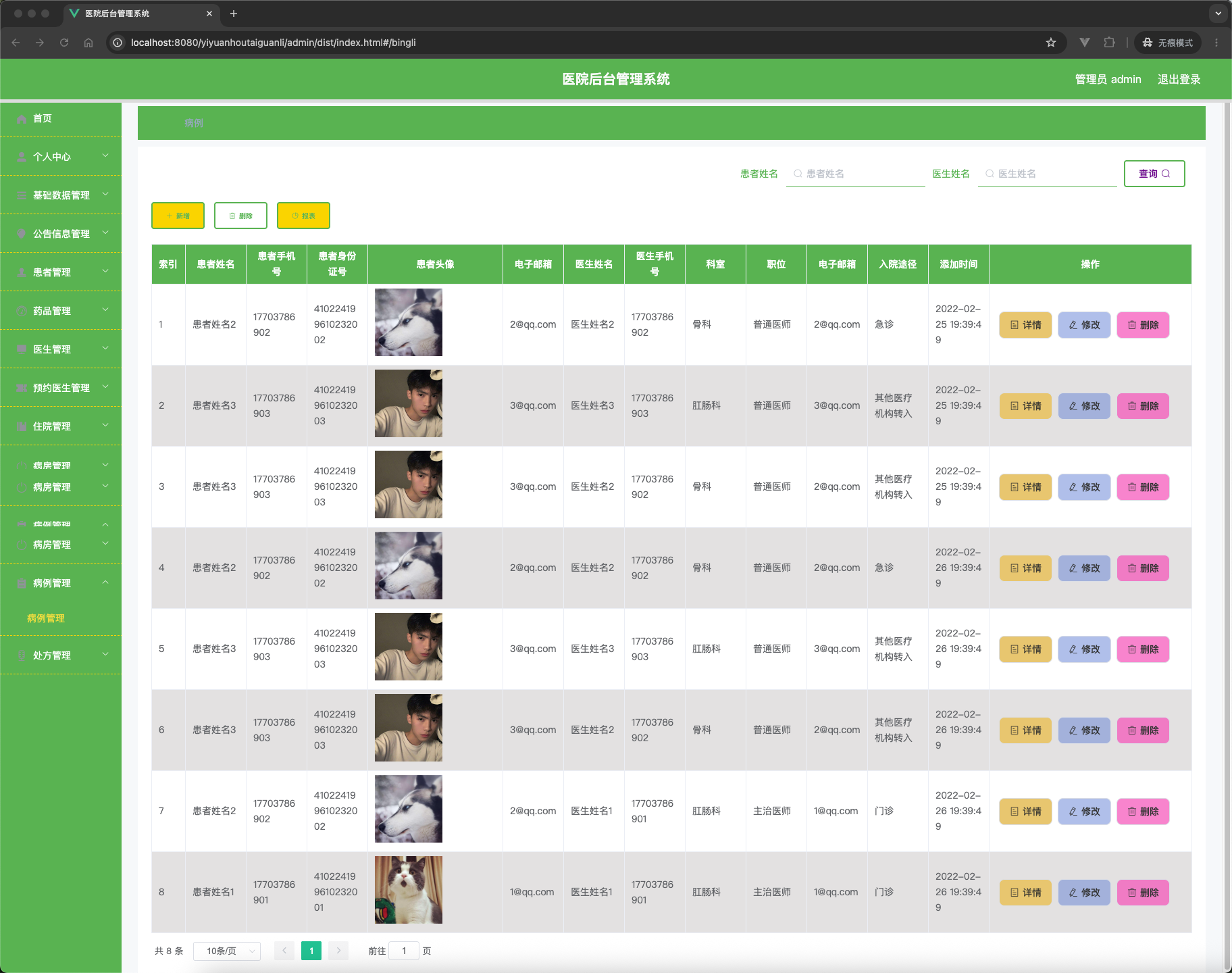Viewport: 1232px width, 973px height.
Task: Click the site info icon in address bar
Action: tap(118, 43)
